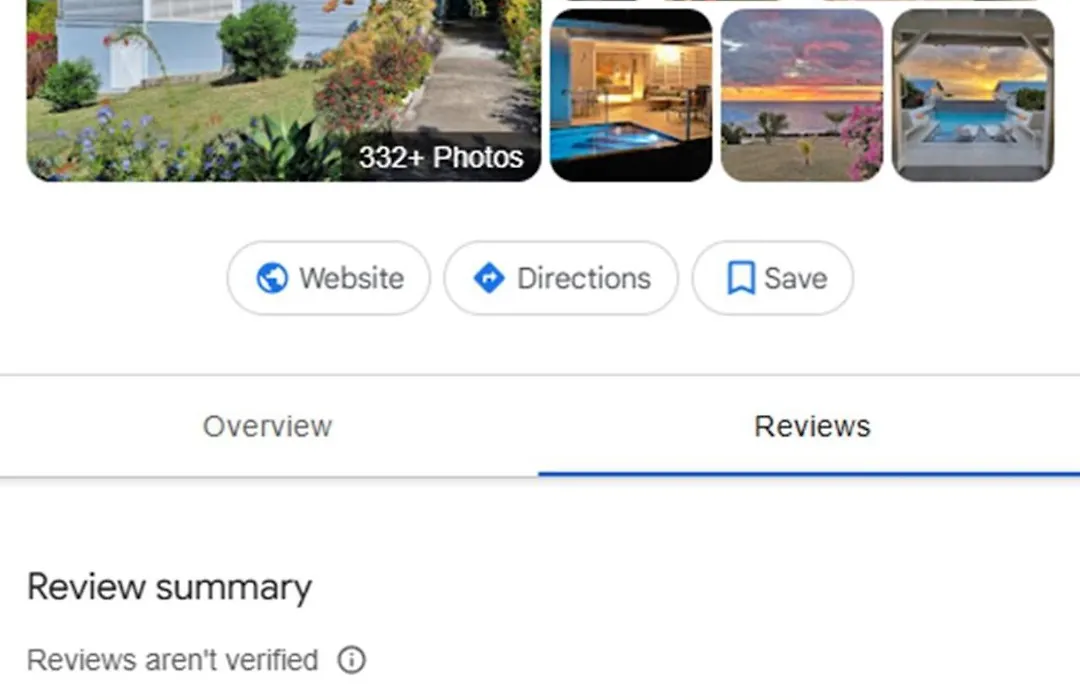Save this place to a list
The height and width of the screenshot is (700, 1080).
point(772,278)
